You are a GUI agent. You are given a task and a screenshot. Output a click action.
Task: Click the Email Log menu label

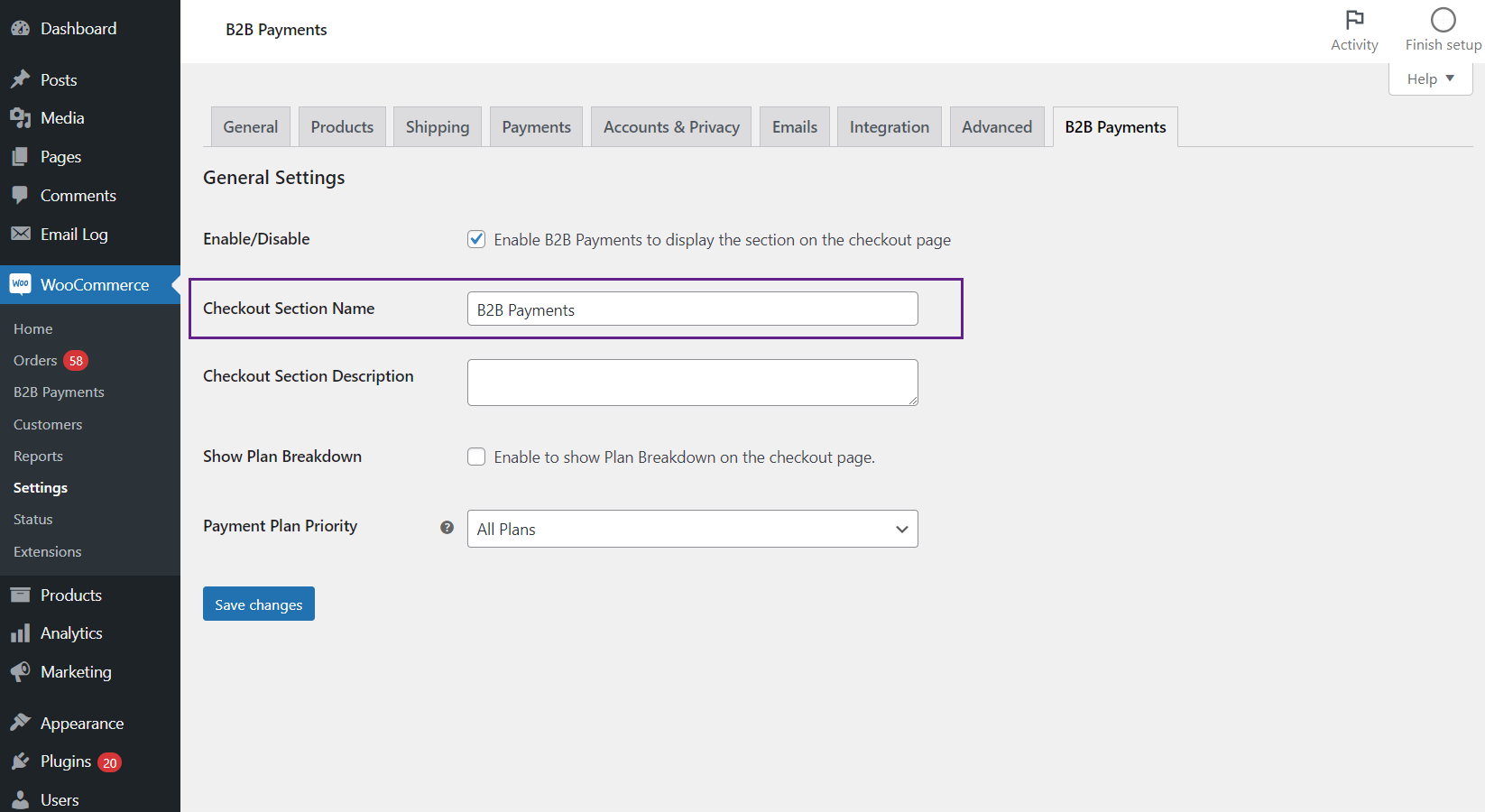coord(74,235)
